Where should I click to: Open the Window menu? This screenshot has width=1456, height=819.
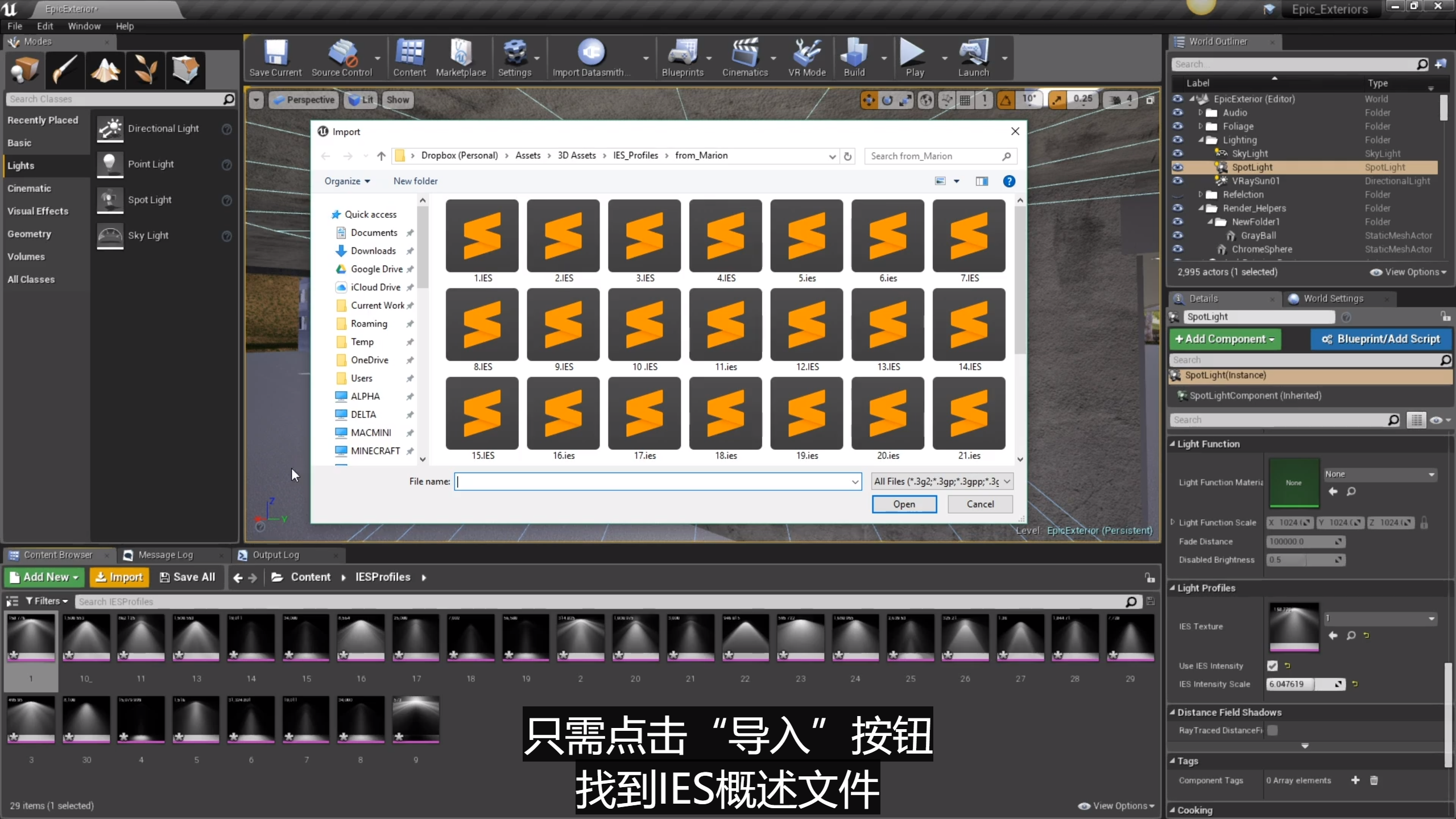pyautogui.click(x=84, y=26)
